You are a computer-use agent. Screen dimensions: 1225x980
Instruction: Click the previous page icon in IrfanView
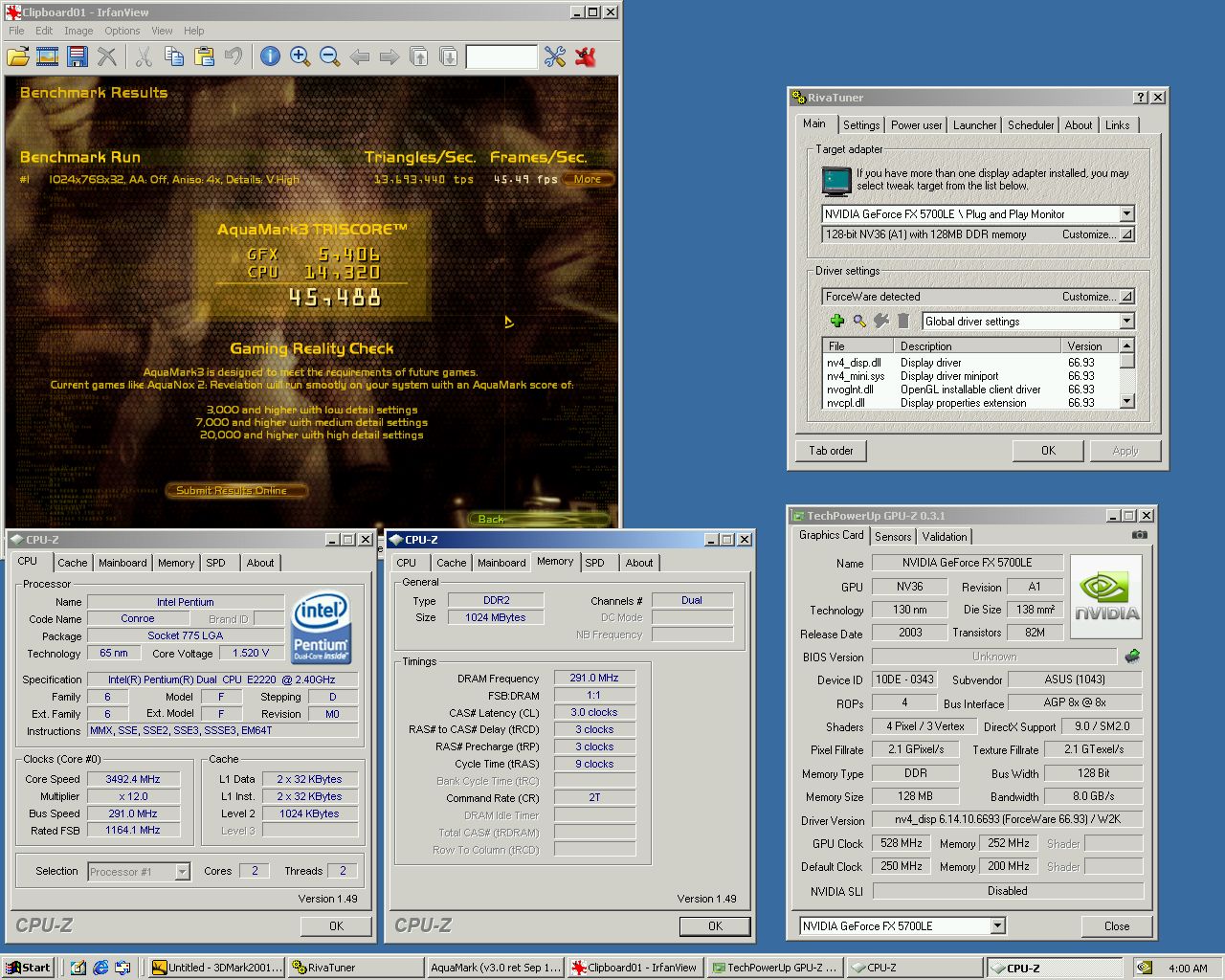coord(418,57)
